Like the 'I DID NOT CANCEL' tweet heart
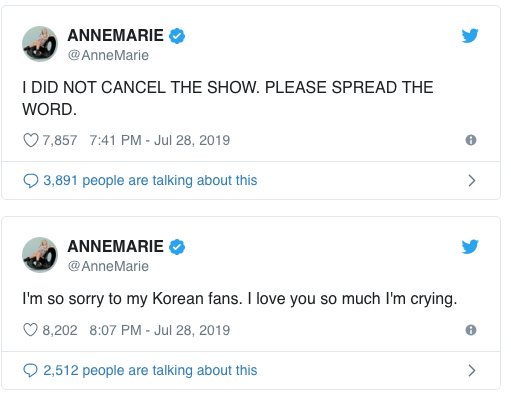The image size is (511, 399). (31, 140)
